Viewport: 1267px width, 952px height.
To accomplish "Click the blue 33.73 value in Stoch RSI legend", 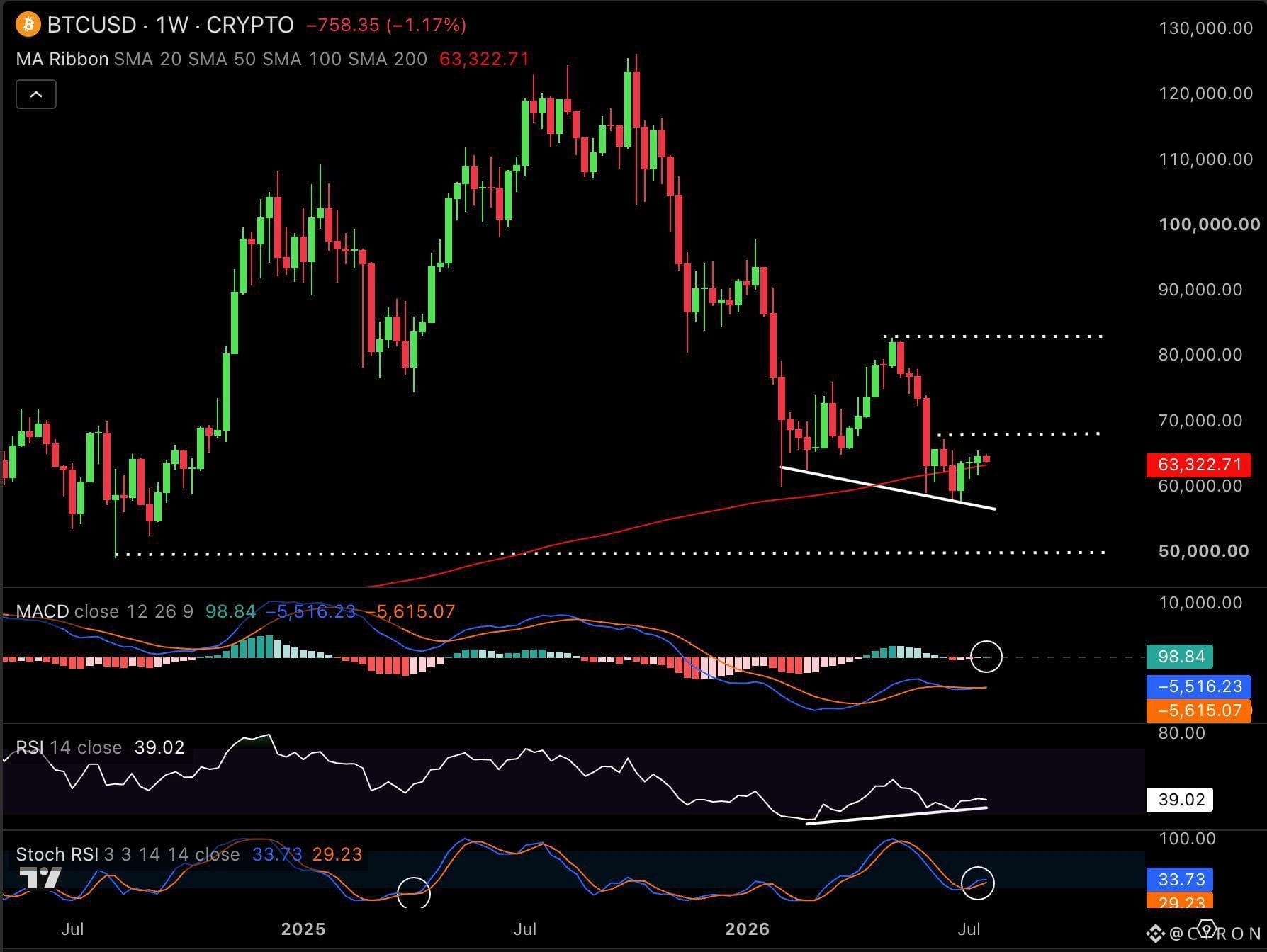I will (277, 854).
